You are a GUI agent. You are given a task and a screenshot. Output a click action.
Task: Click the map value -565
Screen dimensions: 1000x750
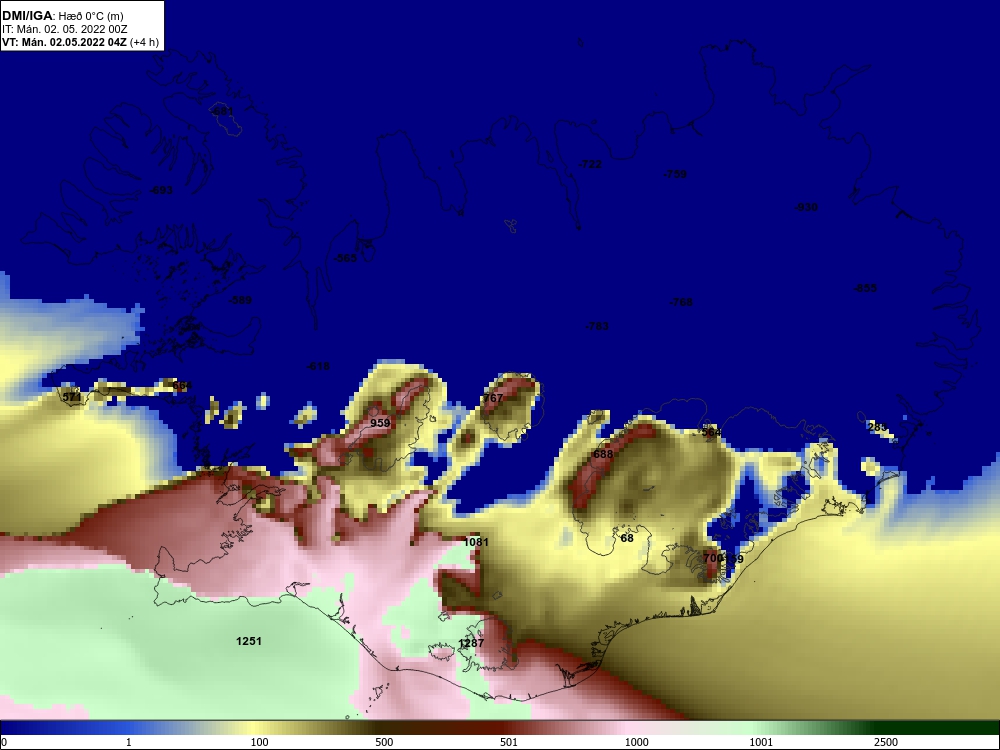pos(346,258)
